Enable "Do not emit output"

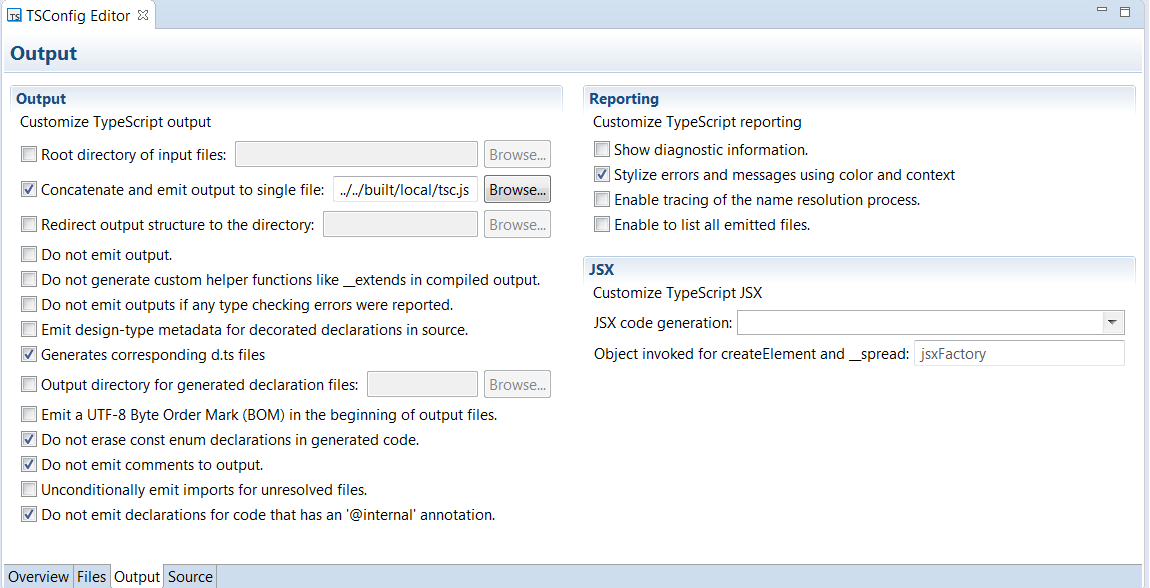click(28, 254)
